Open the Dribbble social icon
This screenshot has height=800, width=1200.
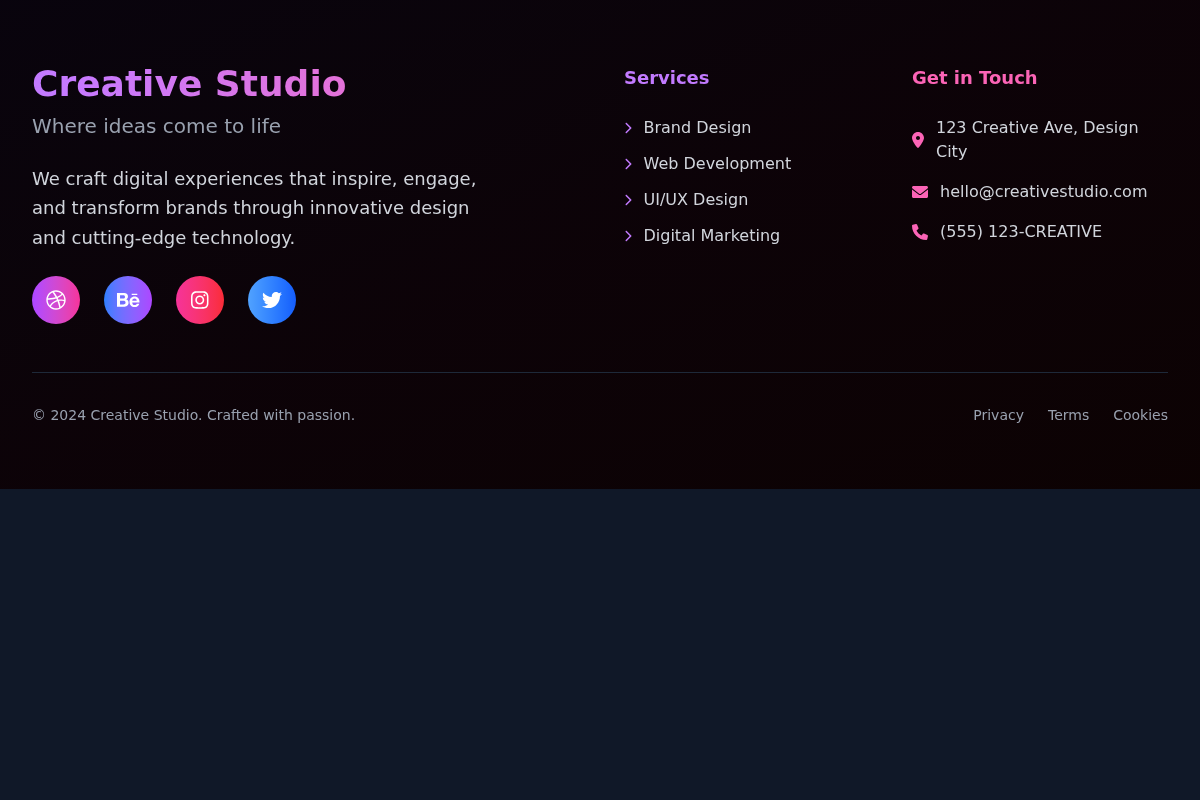point(56,300)
